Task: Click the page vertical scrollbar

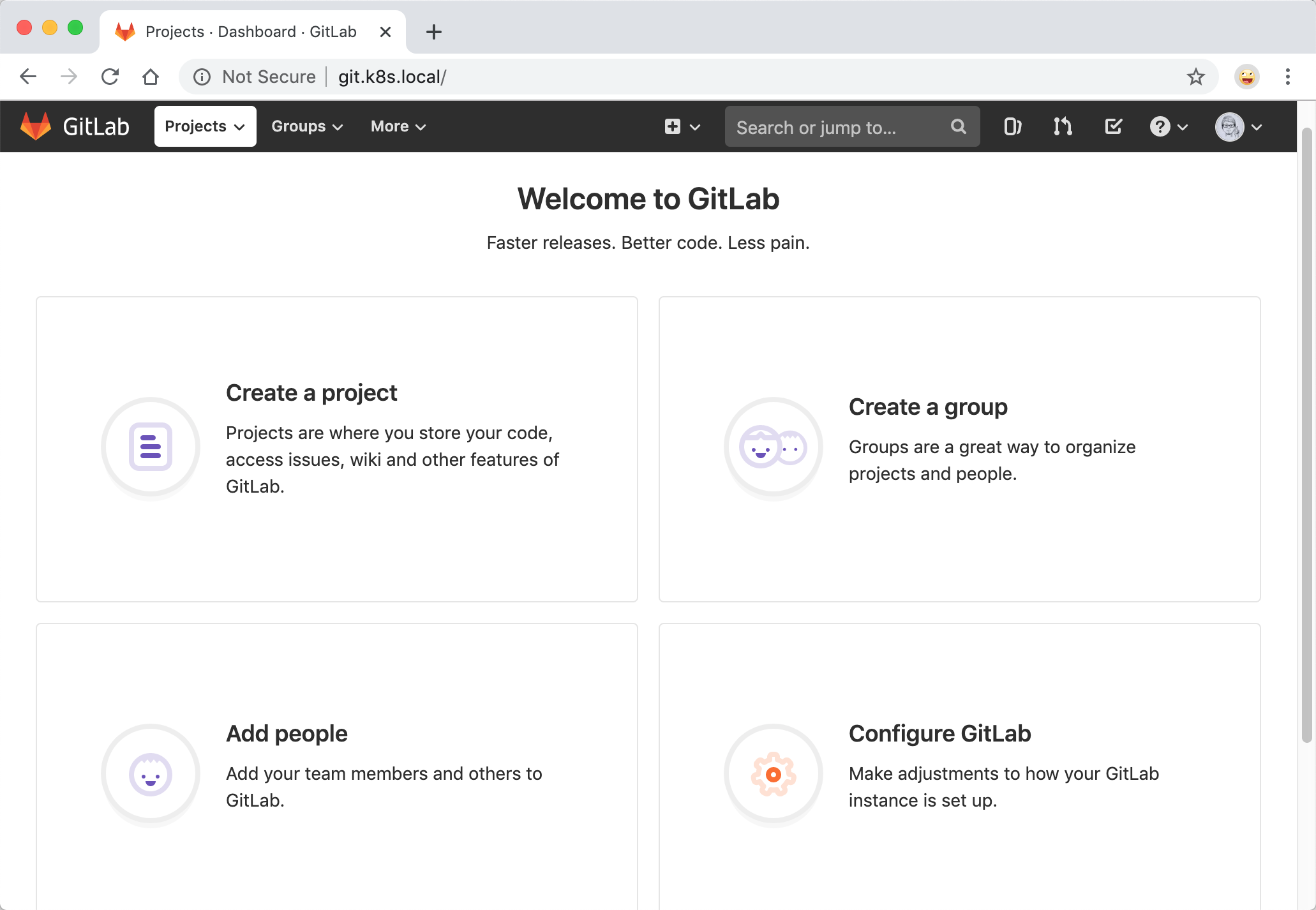Action: pos(1306,434)
